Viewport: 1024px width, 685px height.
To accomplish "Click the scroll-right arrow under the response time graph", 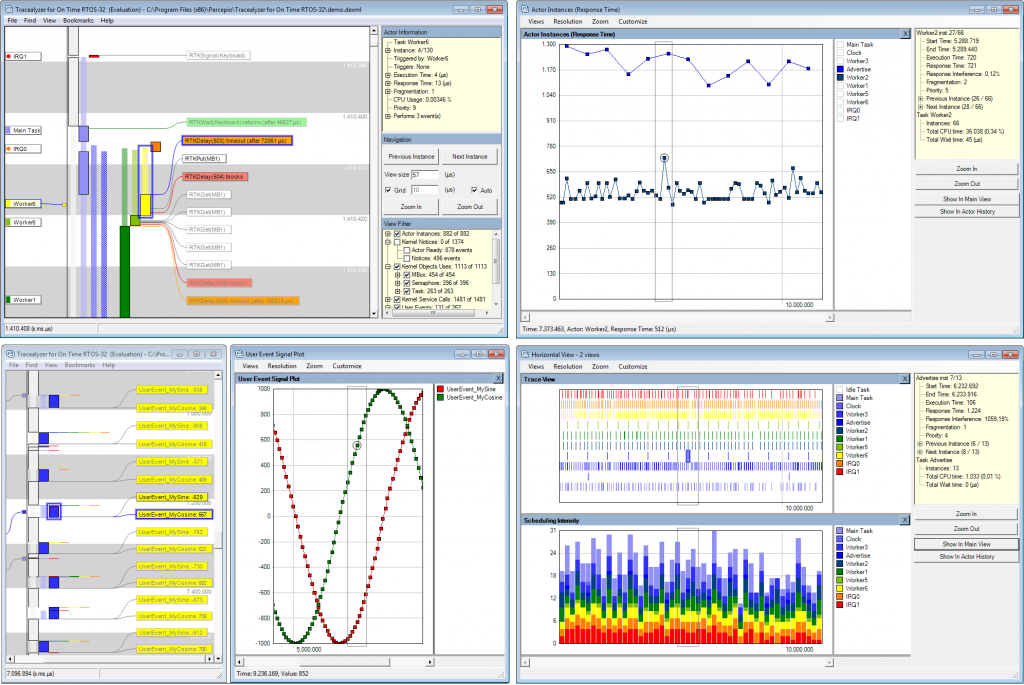I will coord(829,317).
